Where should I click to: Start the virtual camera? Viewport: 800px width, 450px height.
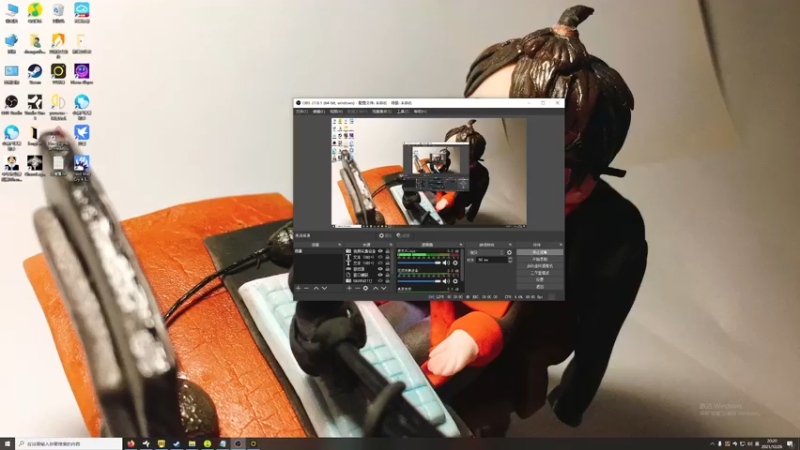(x=540, y=266)
